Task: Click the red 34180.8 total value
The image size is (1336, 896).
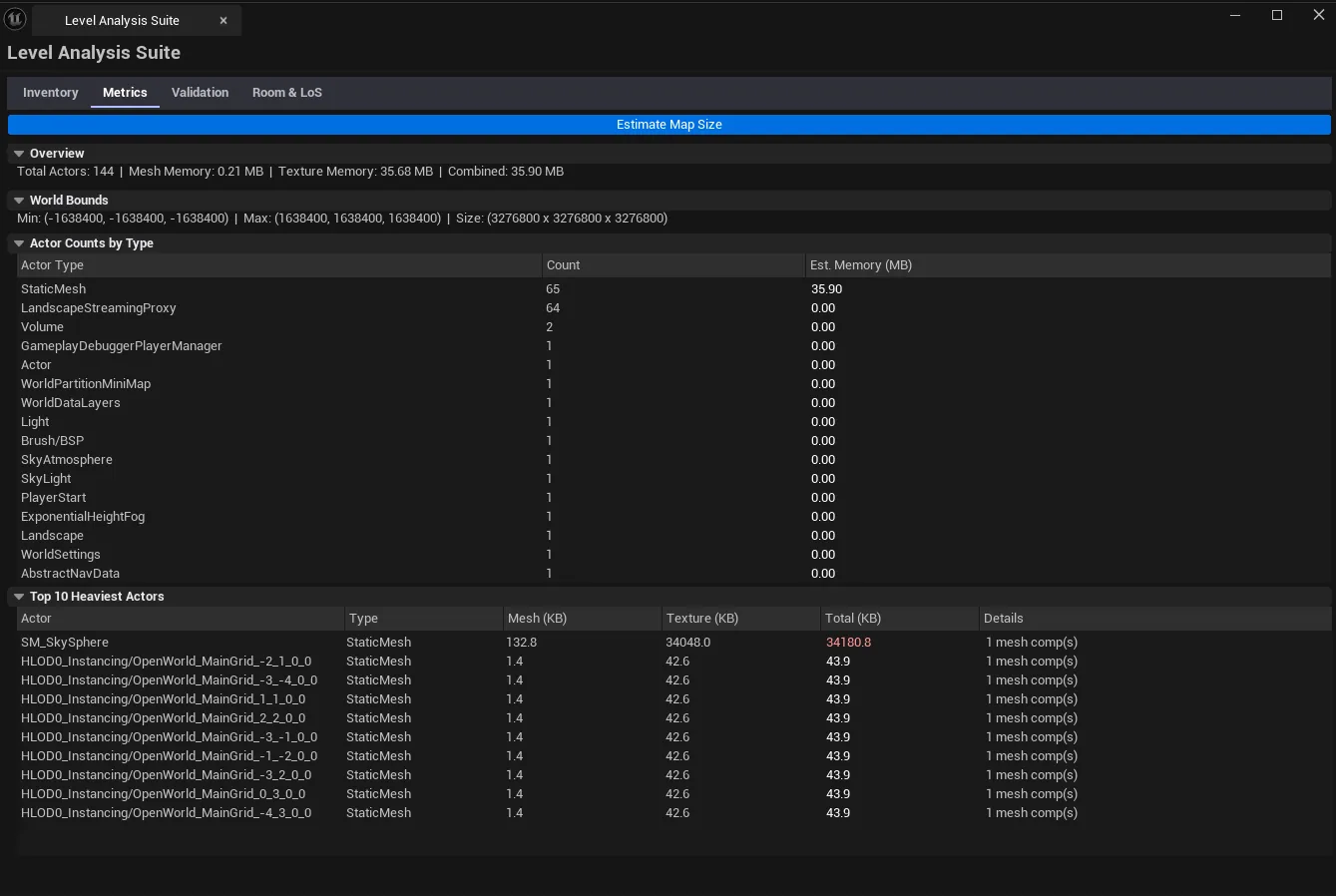Action: [848, 643]
